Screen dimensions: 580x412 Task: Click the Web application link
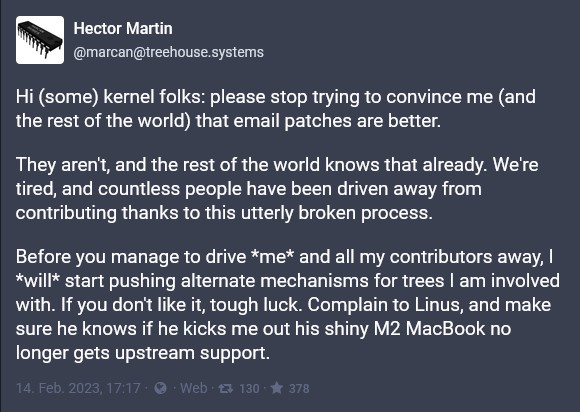193,388
